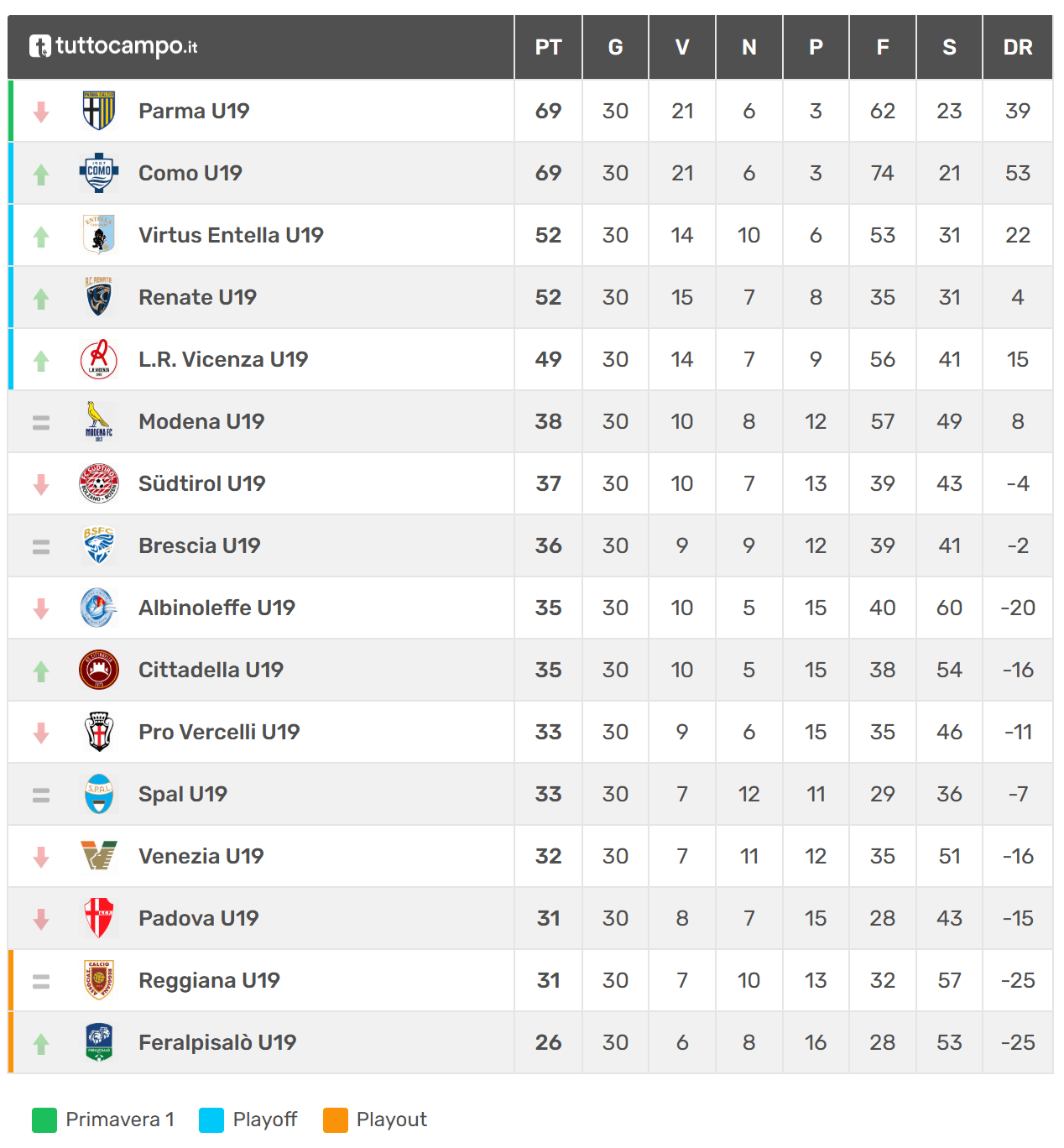Click the green up arrow beside Renate U19

[41, 298]
